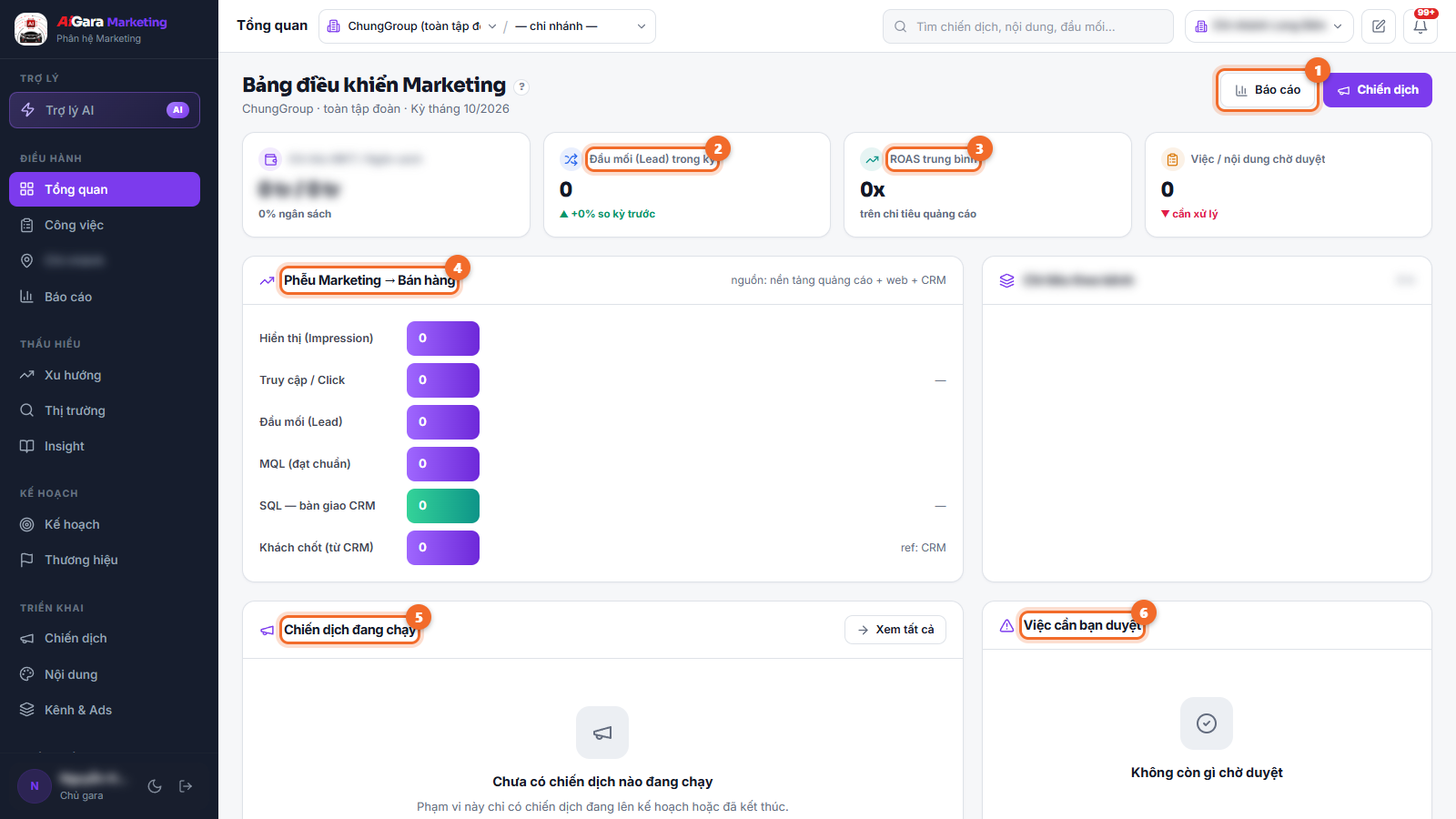Open Trợ lý AI assistant
This screenshot has width=1456, height=819.
tap(105, 110)
